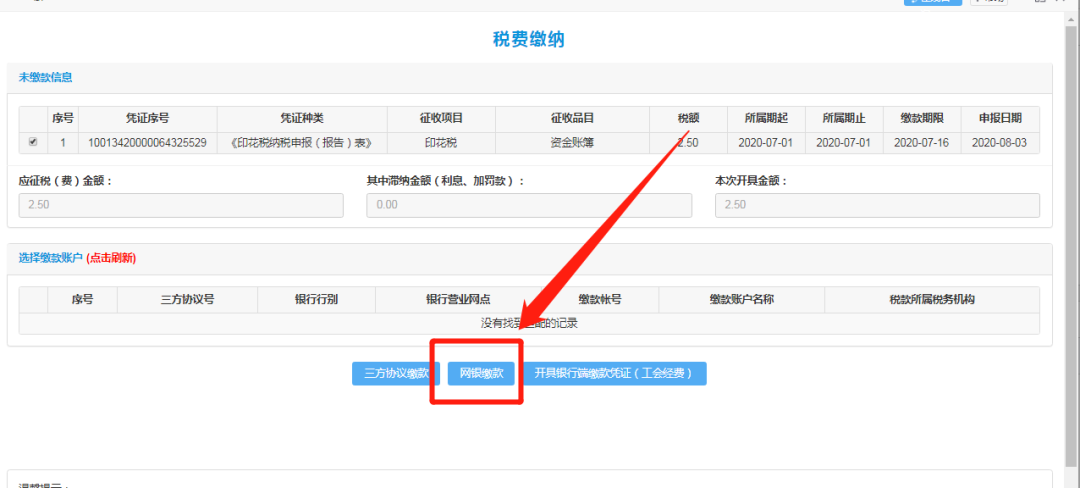Click the vertical scrollbar on the right edge

tap(1072, 248)
